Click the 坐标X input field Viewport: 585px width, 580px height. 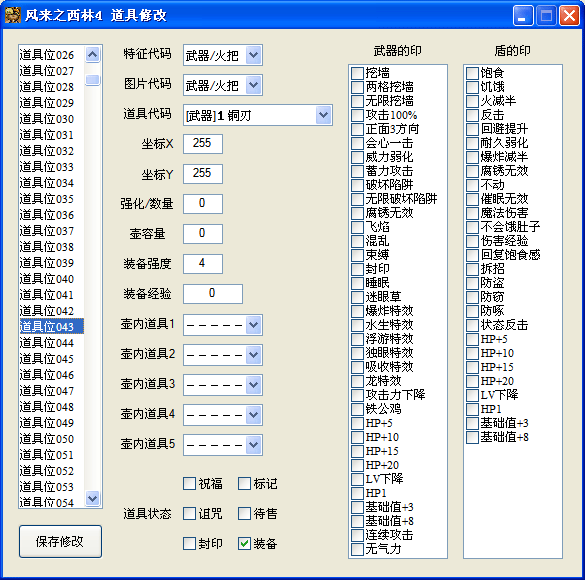pos(203,144)
